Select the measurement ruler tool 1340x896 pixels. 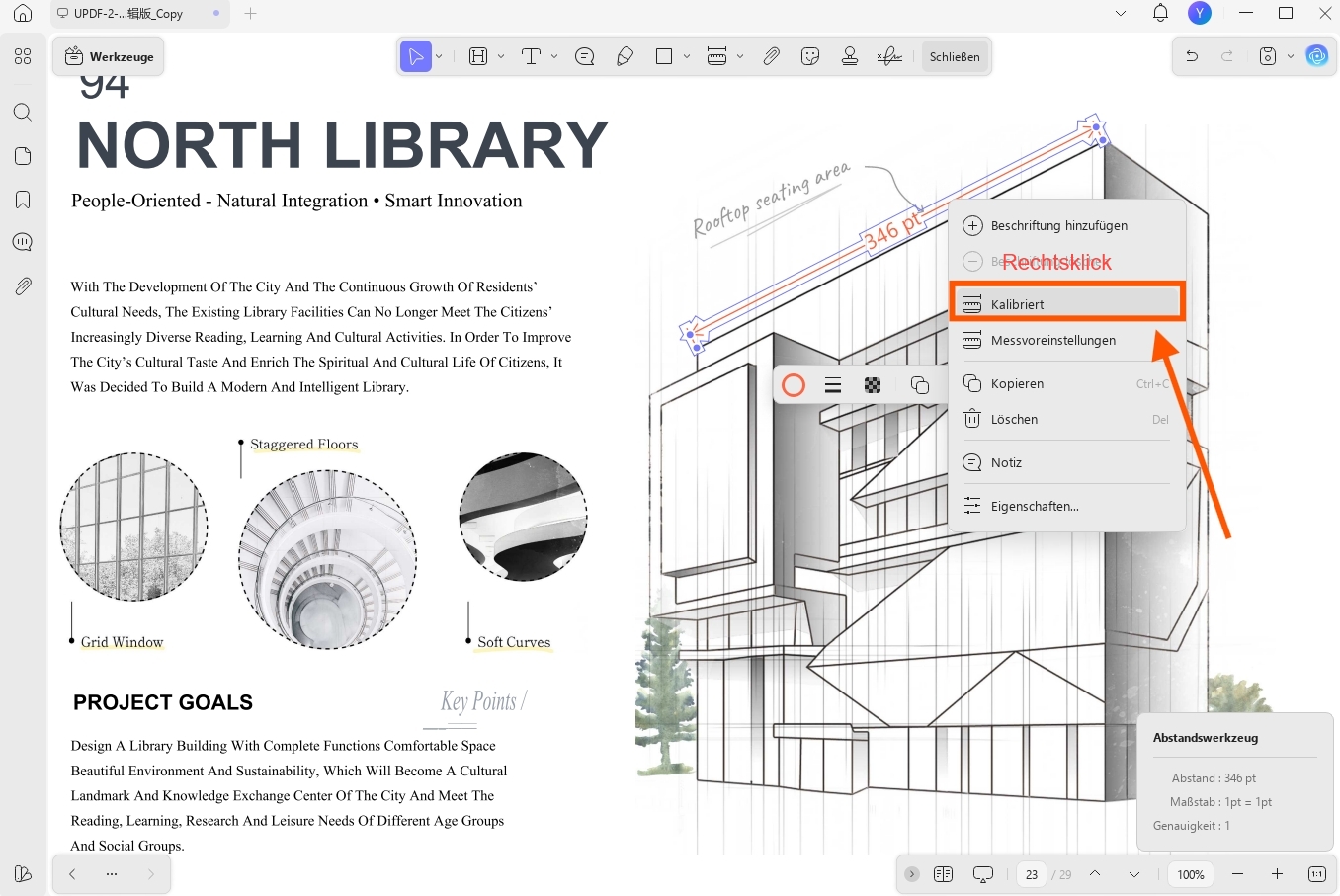pyautogui.click(x=717, y=56)
